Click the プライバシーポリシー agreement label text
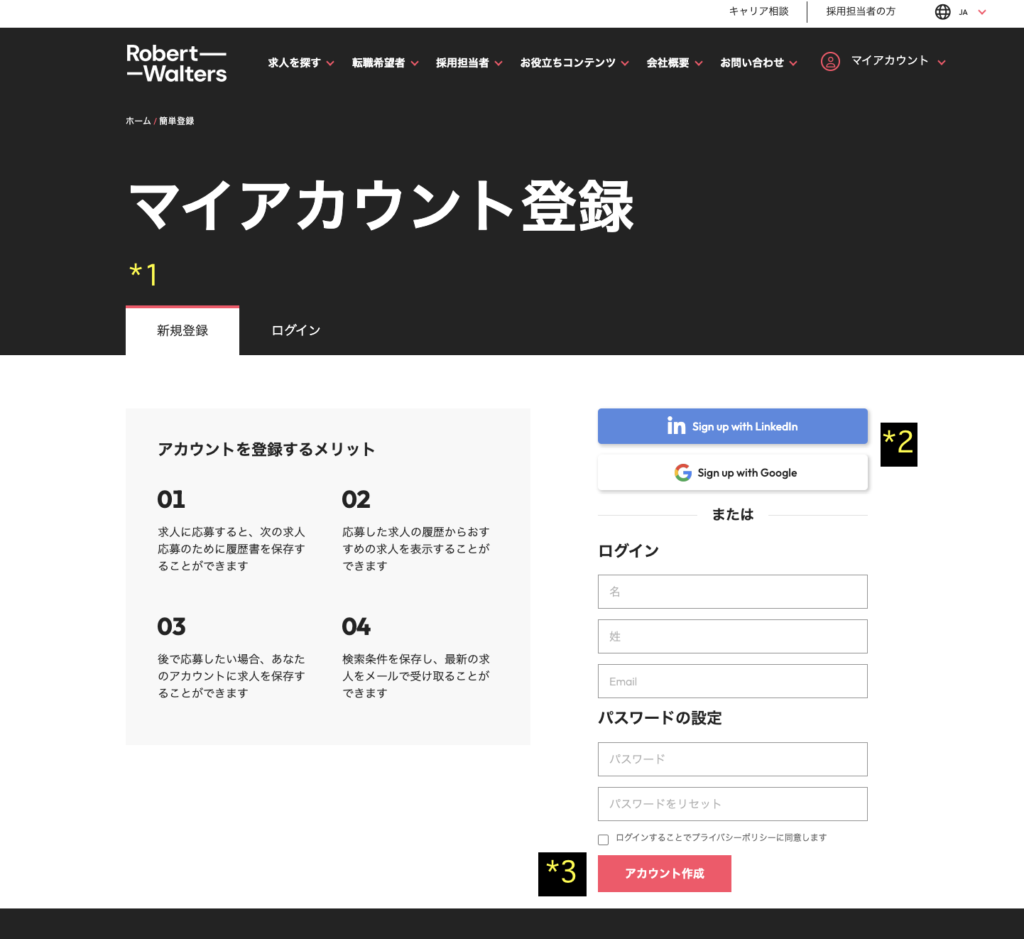Viewport: 1024px width, 939px height. tap(721, 837)
